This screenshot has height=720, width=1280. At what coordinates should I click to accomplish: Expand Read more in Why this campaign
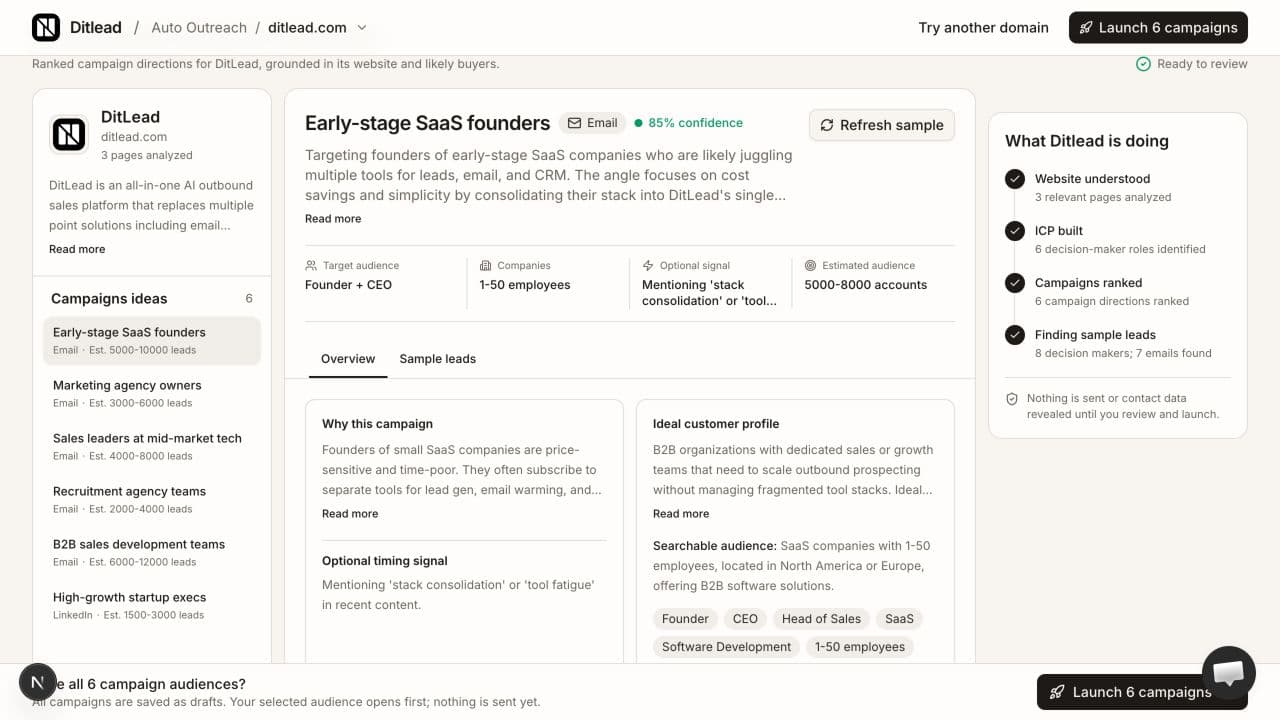[350, 514]
